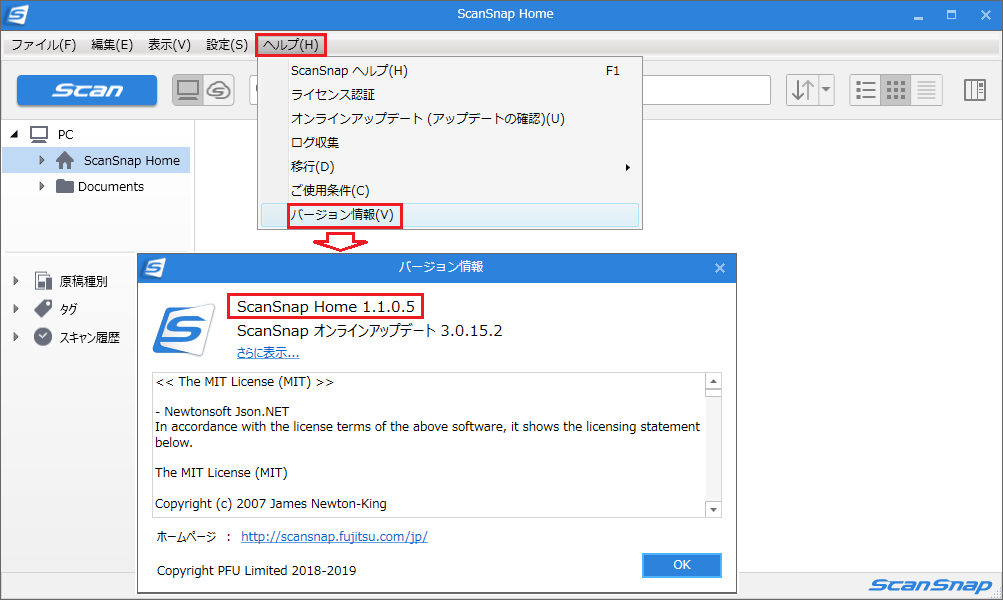Click the ScanSnap オンラインアップデート 3.0.15.2 text
This screenshot has height=600, width=1003.
pos(369,331)
